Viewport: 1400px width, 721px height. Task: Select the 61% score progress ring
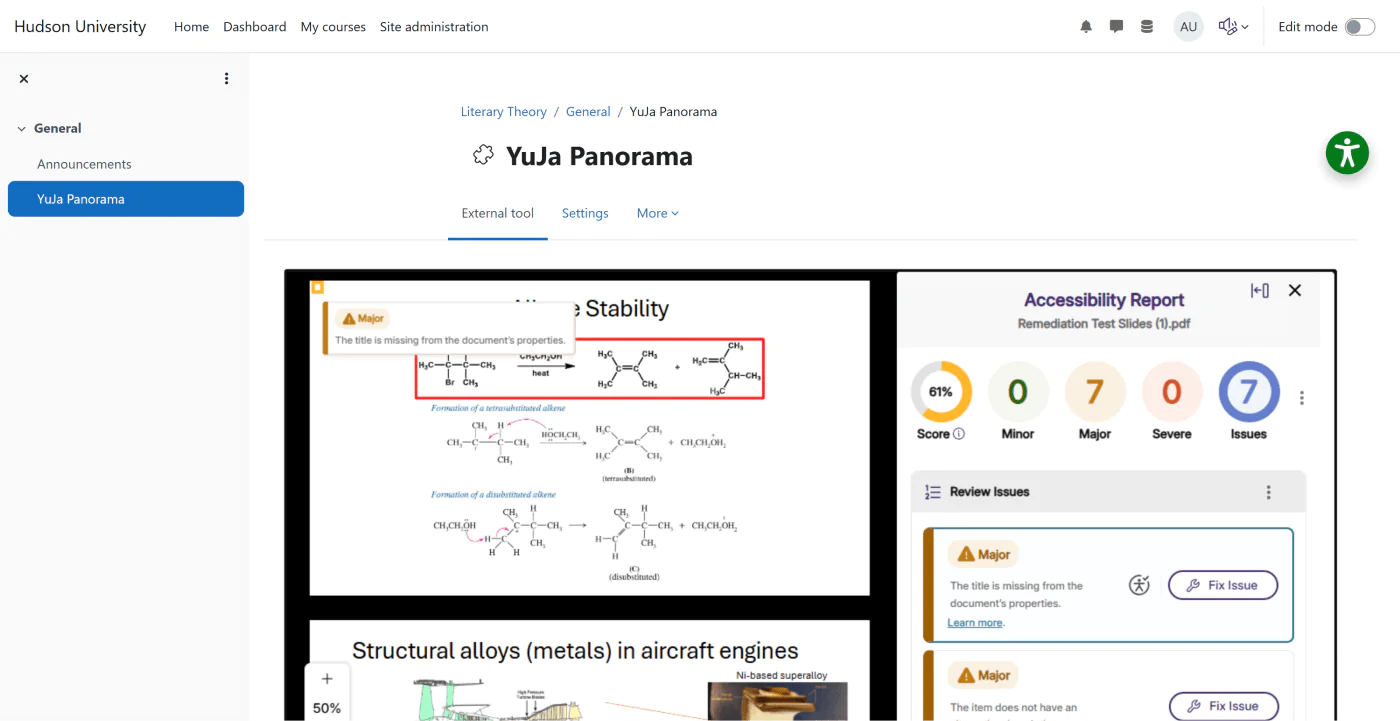coord(940,392)
